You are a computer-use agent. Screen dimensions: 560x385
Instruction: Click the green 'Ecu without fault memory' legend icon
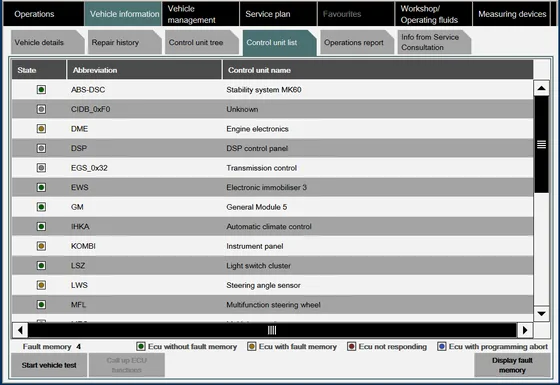click(141, 346)
